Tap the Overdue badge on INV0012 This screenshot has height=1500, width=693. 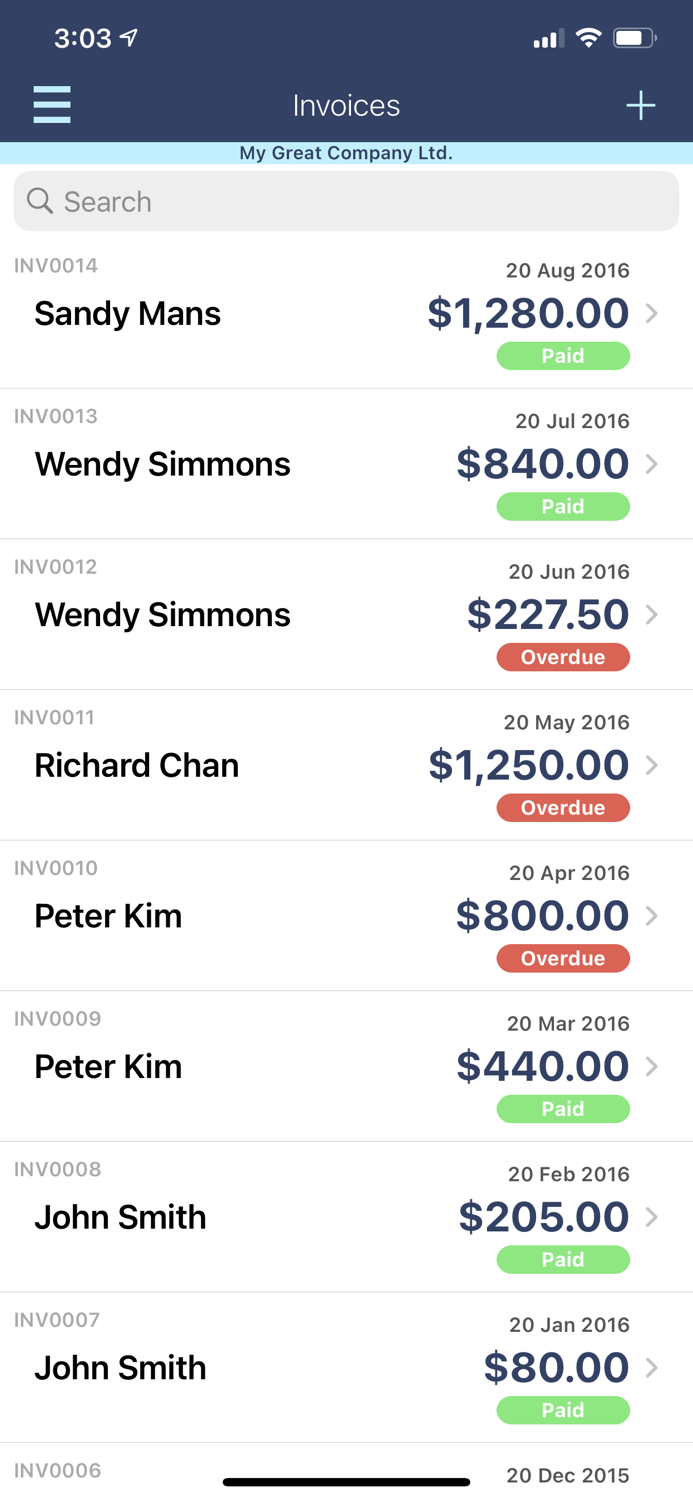click(563, 657)
